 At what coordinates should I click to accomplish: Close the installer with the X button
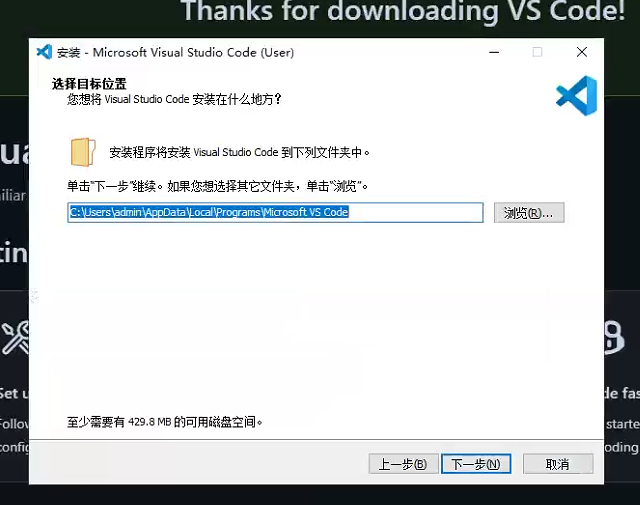pyautogui.click(x=581, y=52)
